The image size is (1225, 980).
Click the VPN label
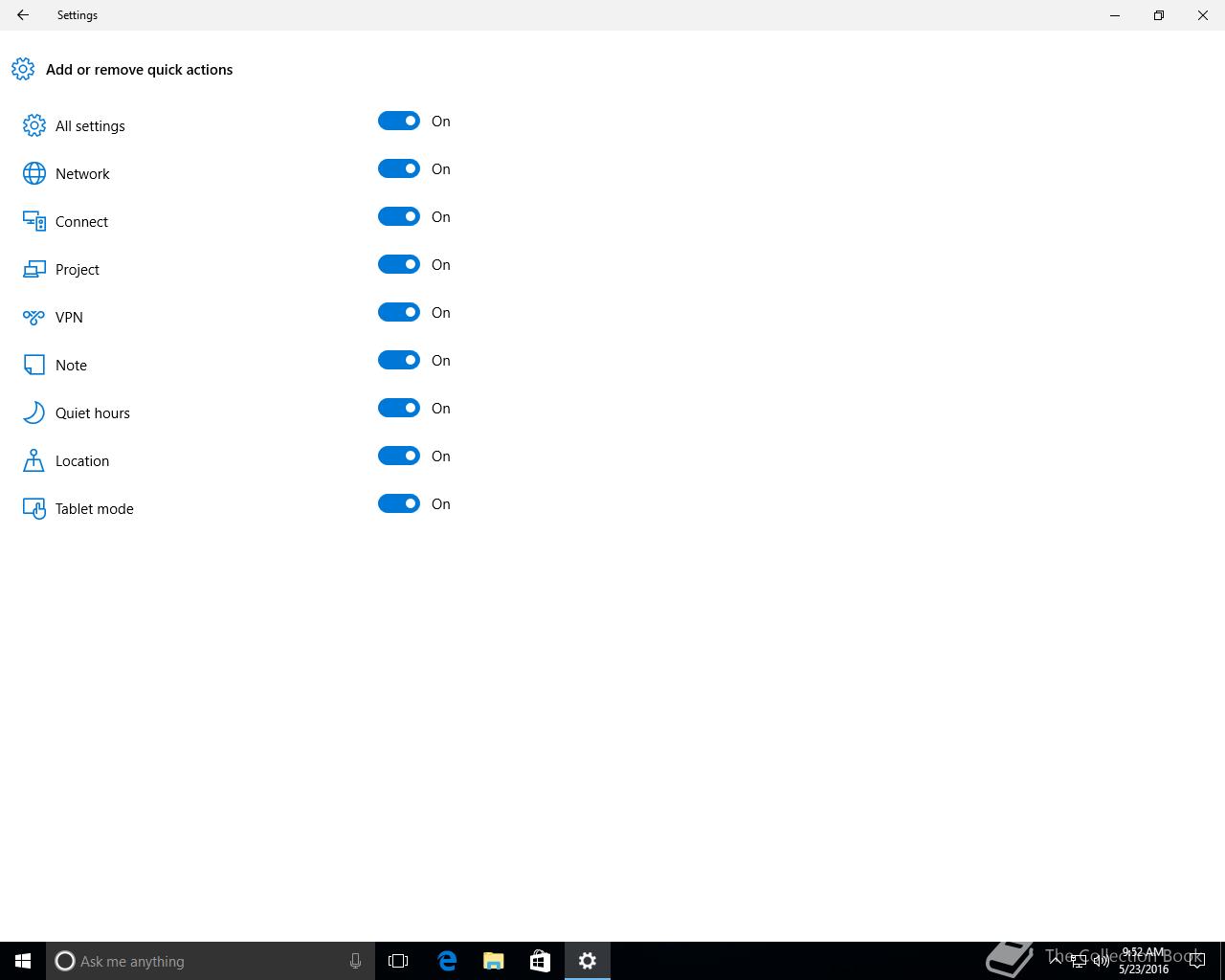coord(69,318)
